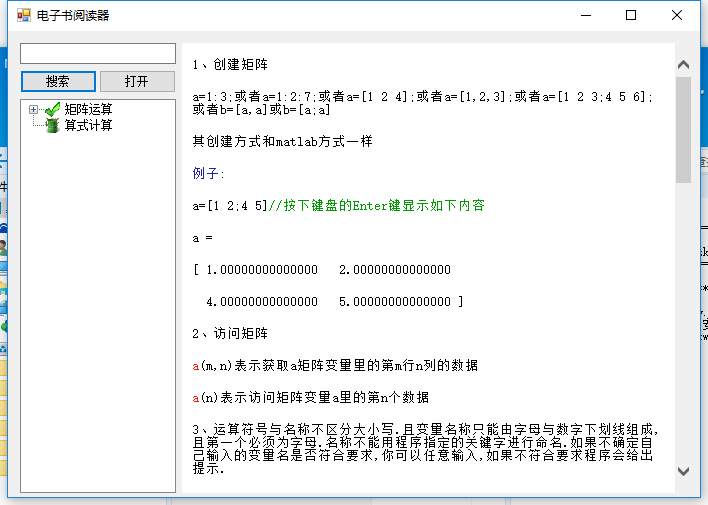This screenshot has height=505, width=708.
Task: Click the line 其创建方式和matlab方式一样
Action: coord(282,142)
